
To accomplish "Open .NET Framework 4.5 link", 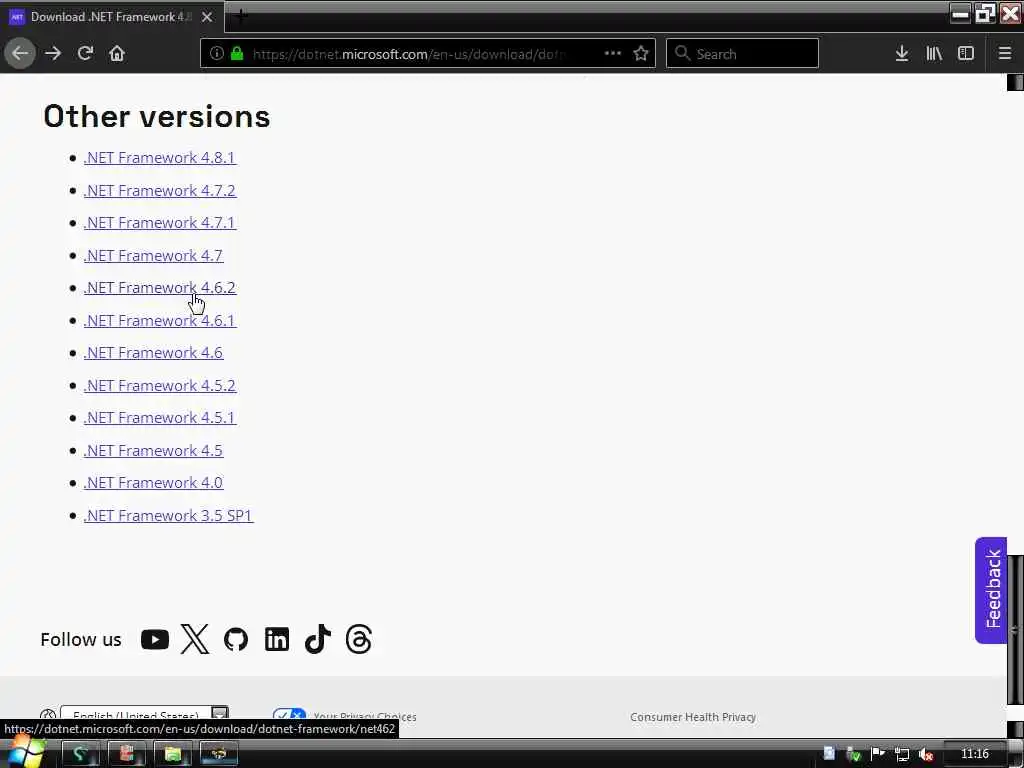I will point(153,451).
